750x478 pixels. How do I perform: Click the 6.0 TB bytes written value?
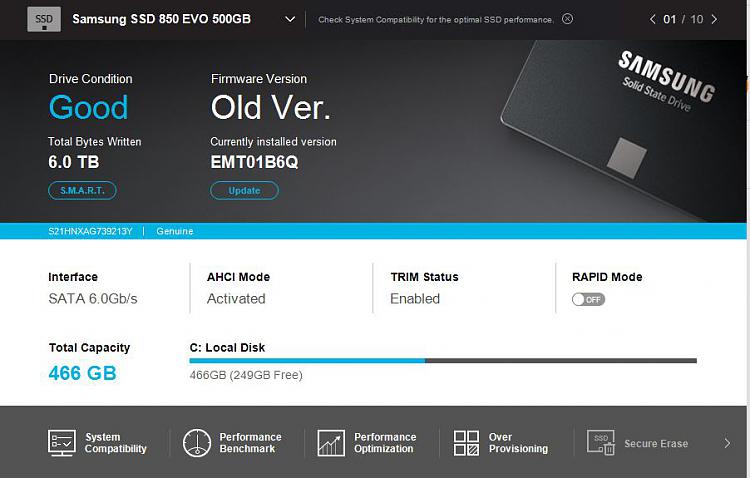74,162
